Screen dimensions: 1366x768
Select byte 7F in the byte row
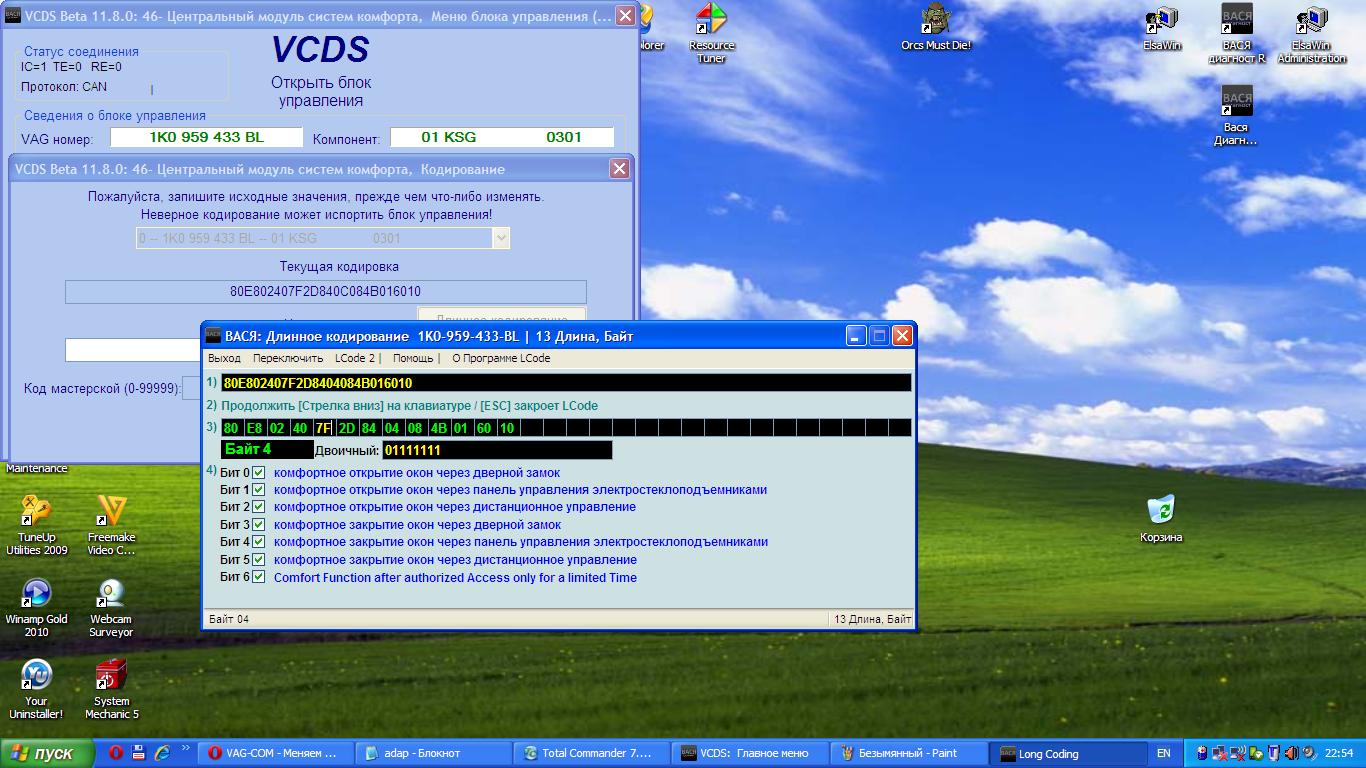point(323,428)
